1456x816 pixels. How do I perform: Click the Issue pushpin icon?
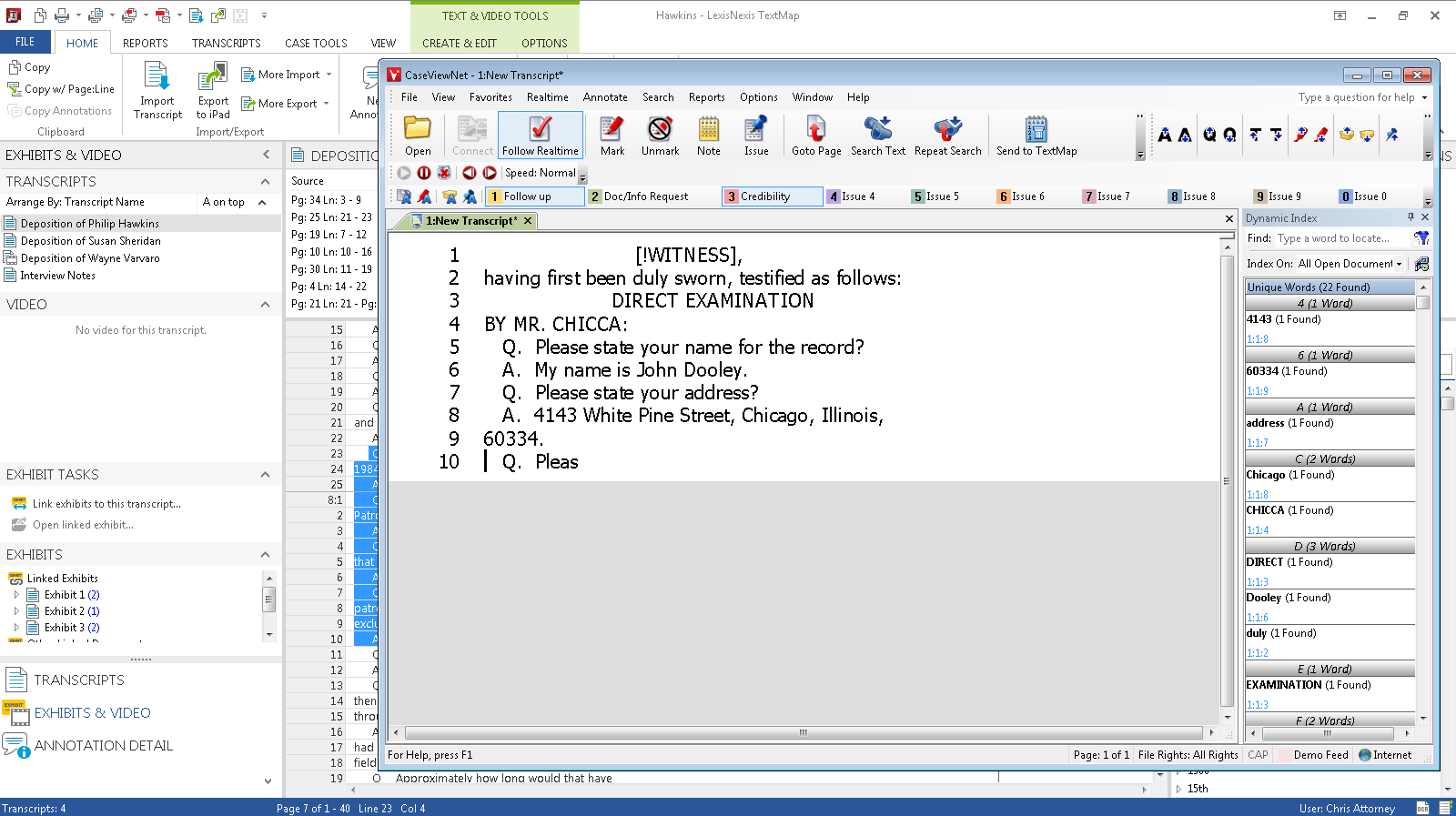(x=755, y=136)
